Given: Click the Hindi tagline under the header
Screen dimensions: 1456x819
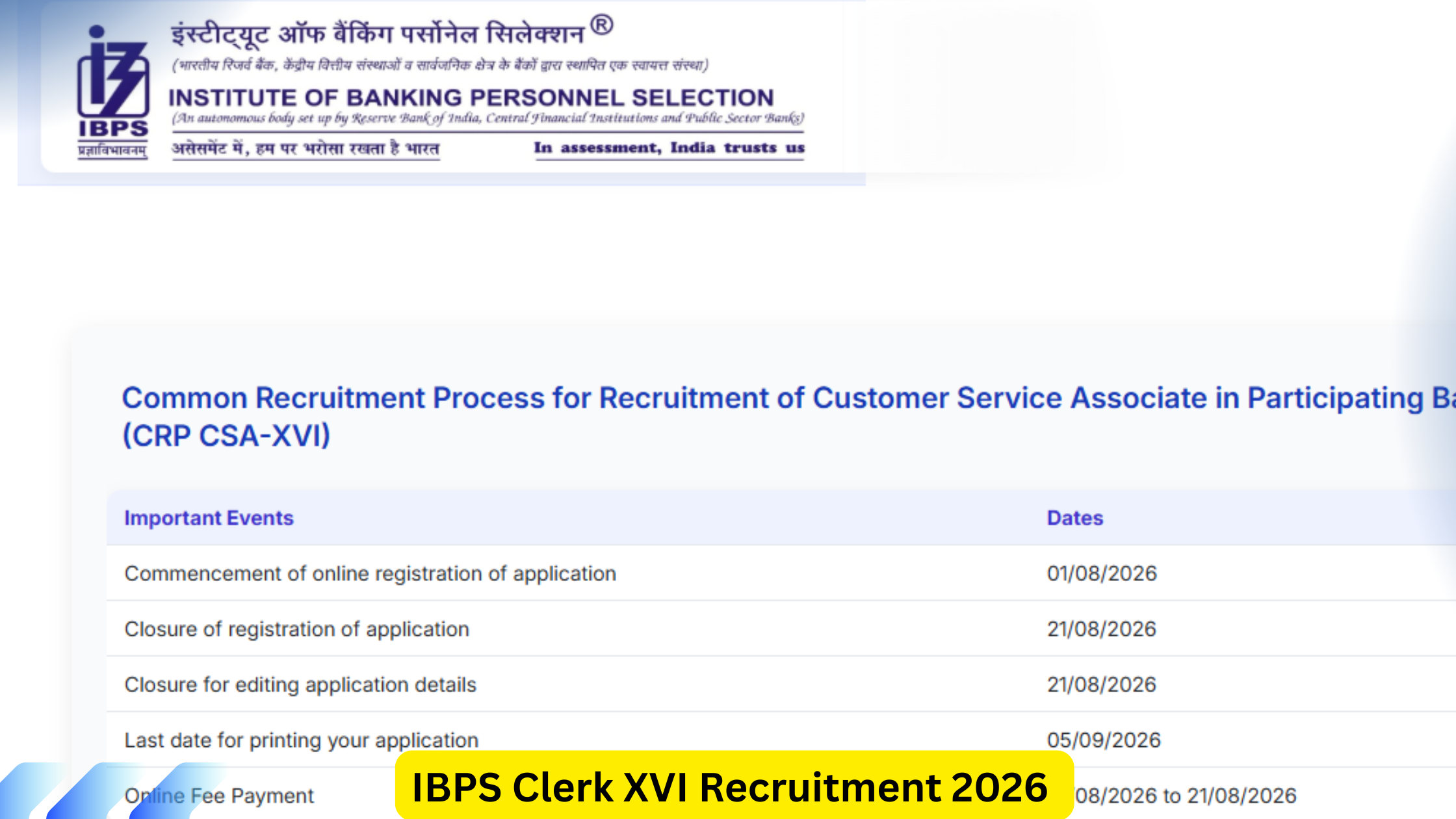Looking at the screenshot, I should [305, 149].
